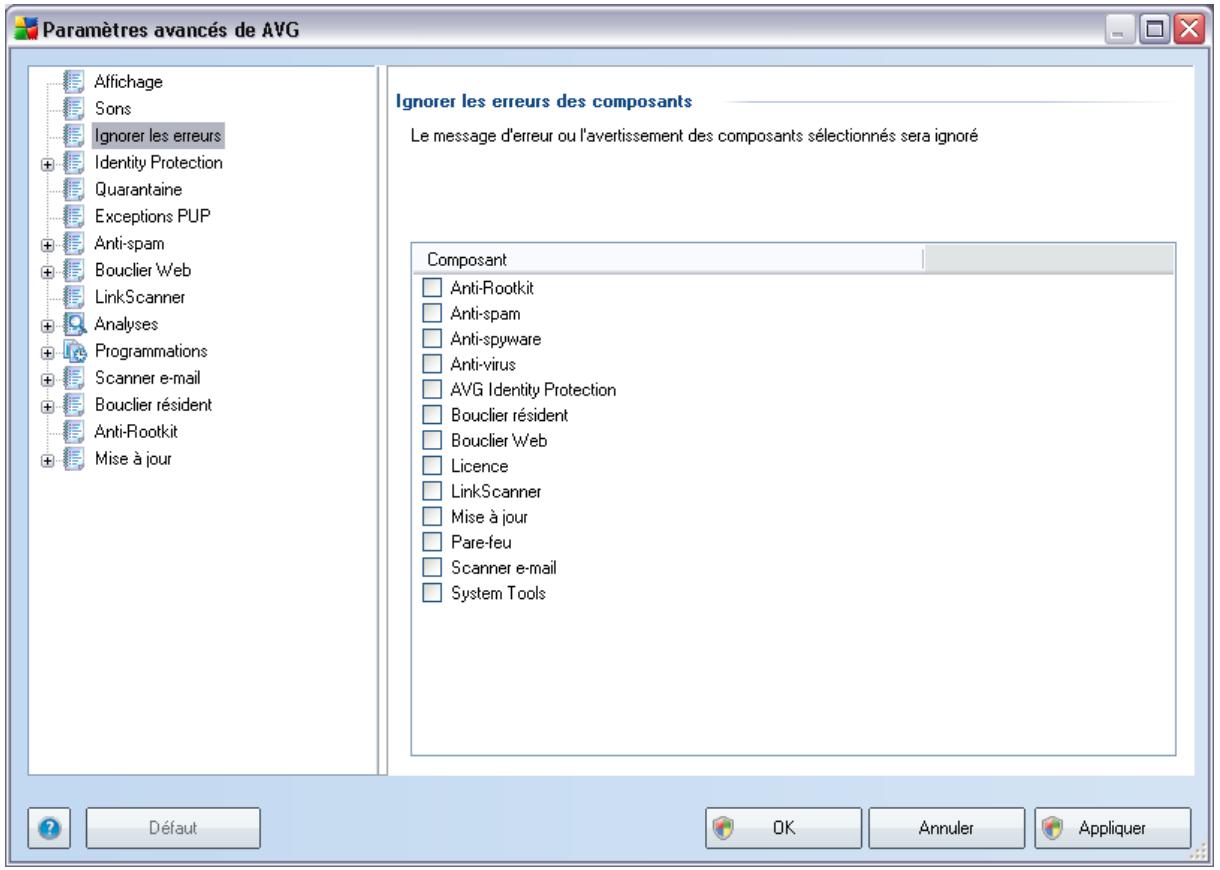Click the LinkScanner tree icon in sidebar
The image size is (1220, 870).
(x=72, y=297)
